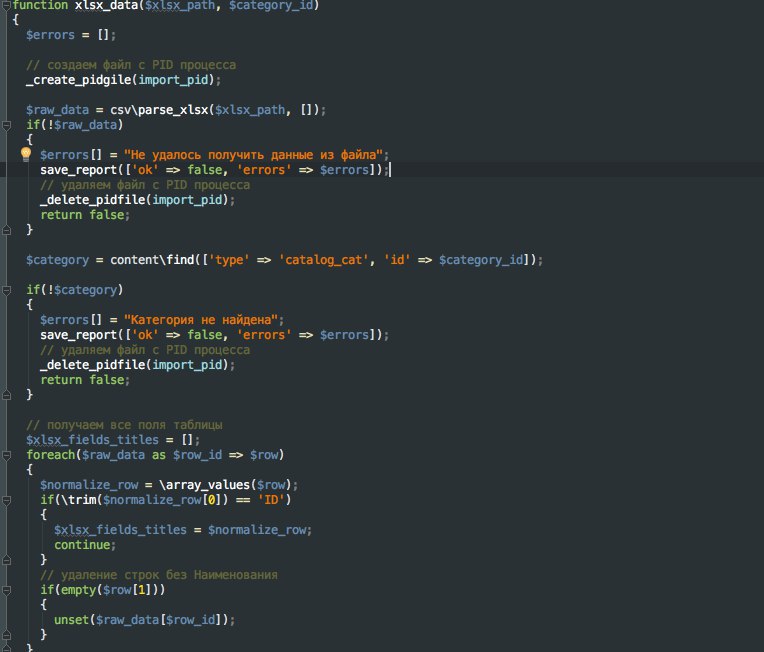Click the yellow light bulb intention icon
Image resolution: width=764 pixels, height=652 pixels.
(x=26, y=154)
